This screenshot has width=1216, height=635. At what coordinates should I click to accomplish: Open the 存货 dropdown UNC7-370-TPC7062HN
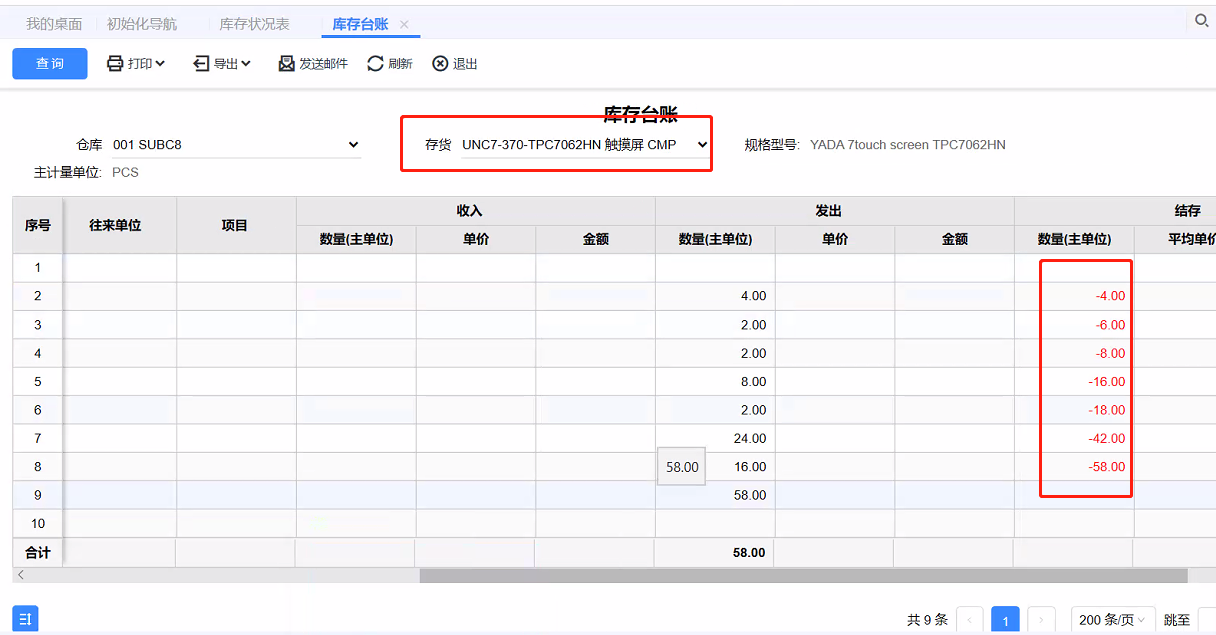click(585, 145)
